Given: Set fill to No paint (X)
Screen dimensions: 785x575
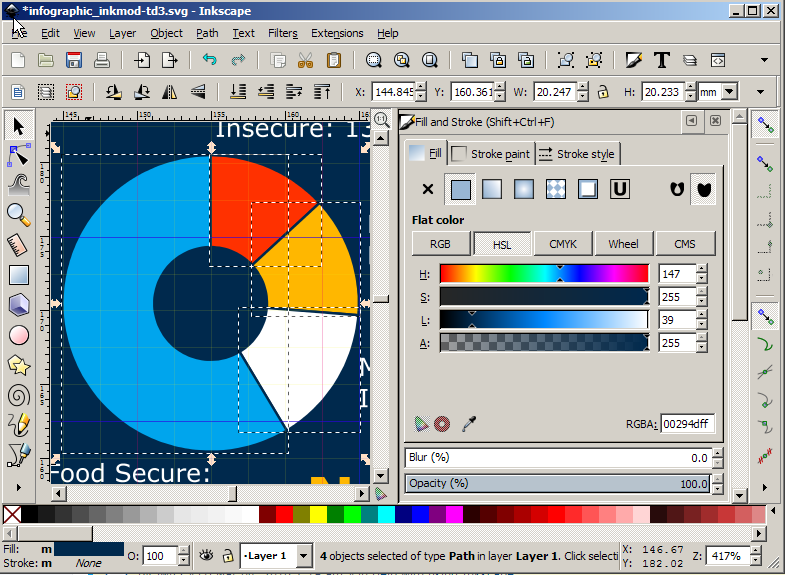Looking at the screenshot, I should [428, 189].
